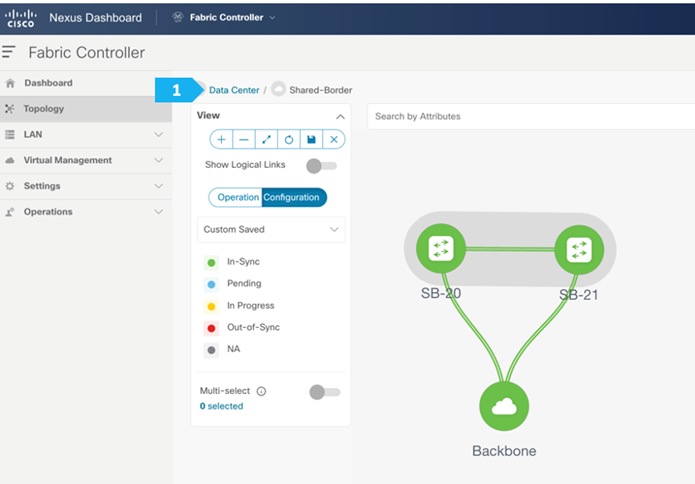Select the SB-20 switch node
The width and height of the screenshot is (695, 484).
(441, 248)
